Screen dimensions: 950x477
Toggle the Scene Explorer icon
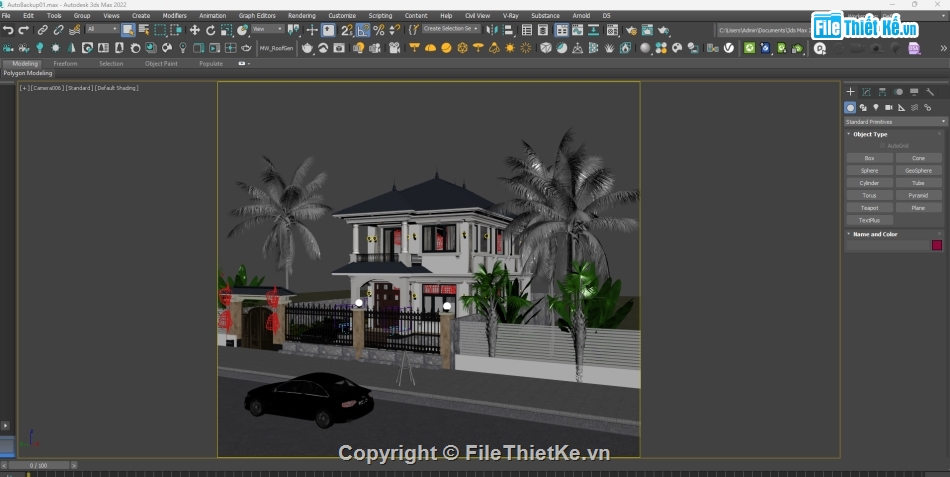pos(527,30)
